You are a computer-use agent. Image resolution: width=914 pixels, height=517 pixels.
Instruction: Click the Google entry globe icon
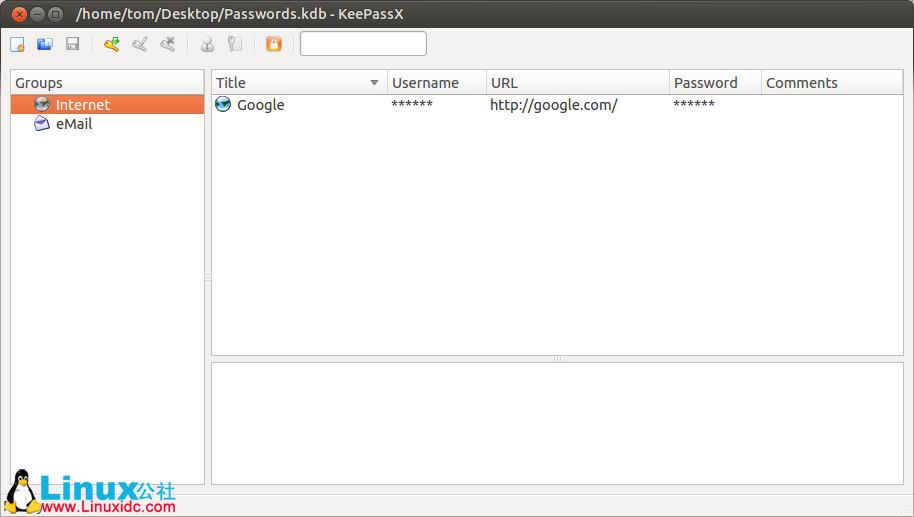223,104
